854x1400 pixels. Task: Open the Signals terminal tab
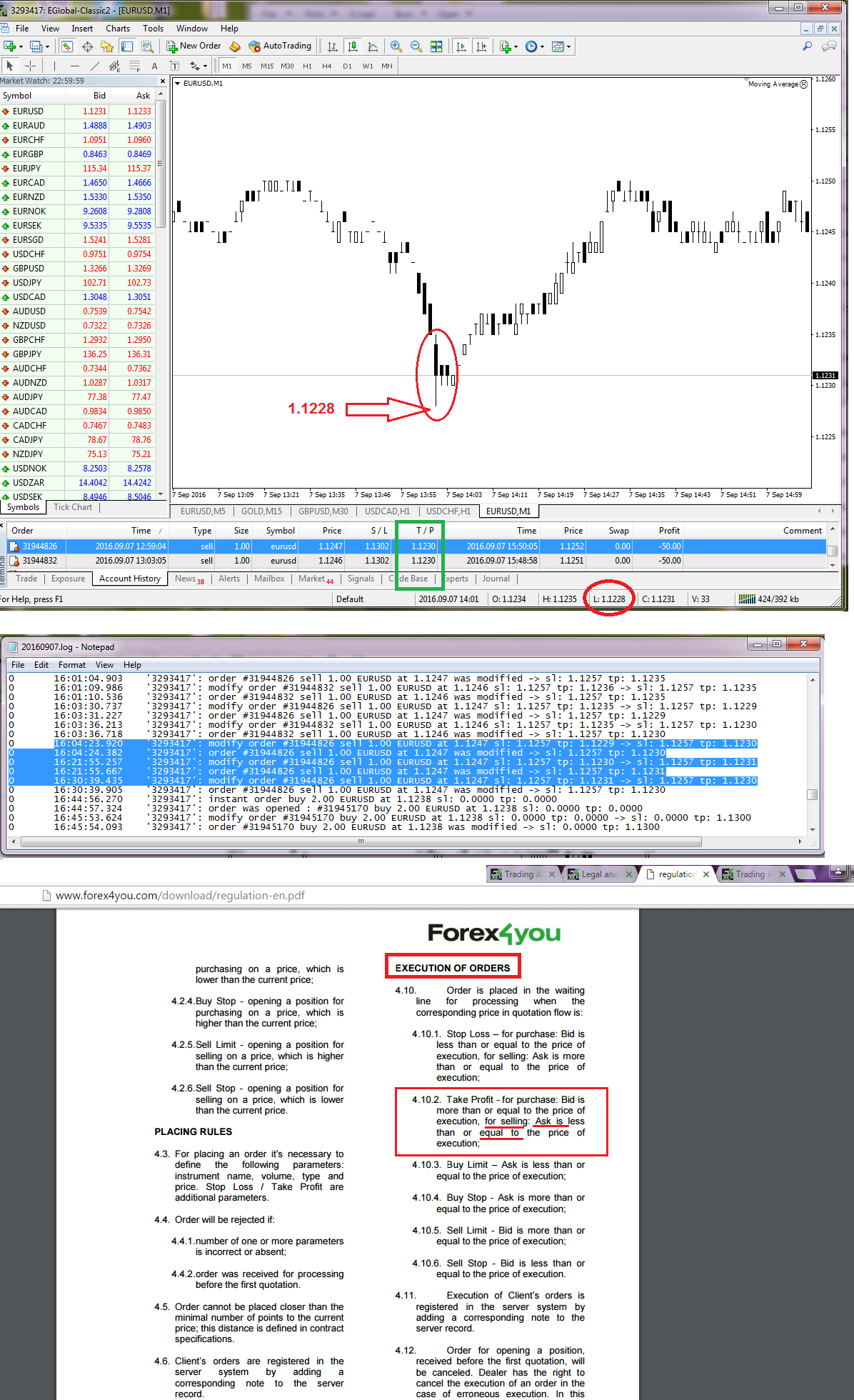point(361,579)
